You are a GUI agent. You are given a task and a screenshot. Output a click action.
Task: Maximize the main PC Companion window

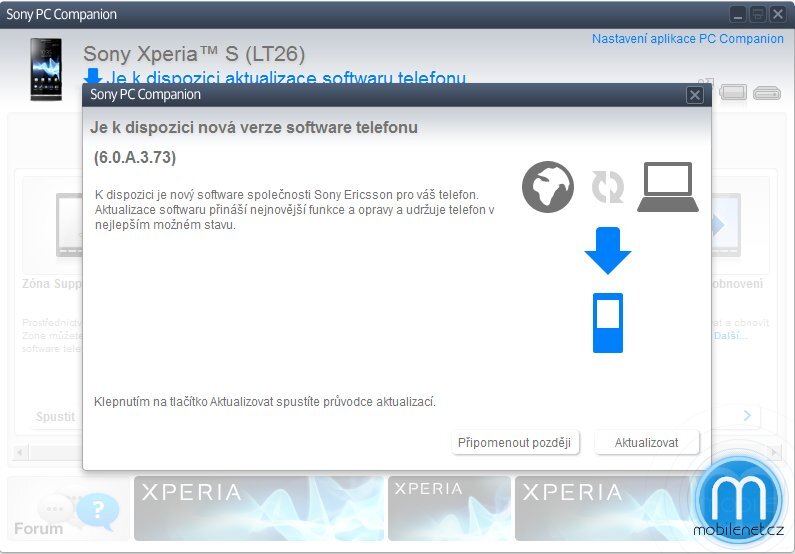point(757,14)
